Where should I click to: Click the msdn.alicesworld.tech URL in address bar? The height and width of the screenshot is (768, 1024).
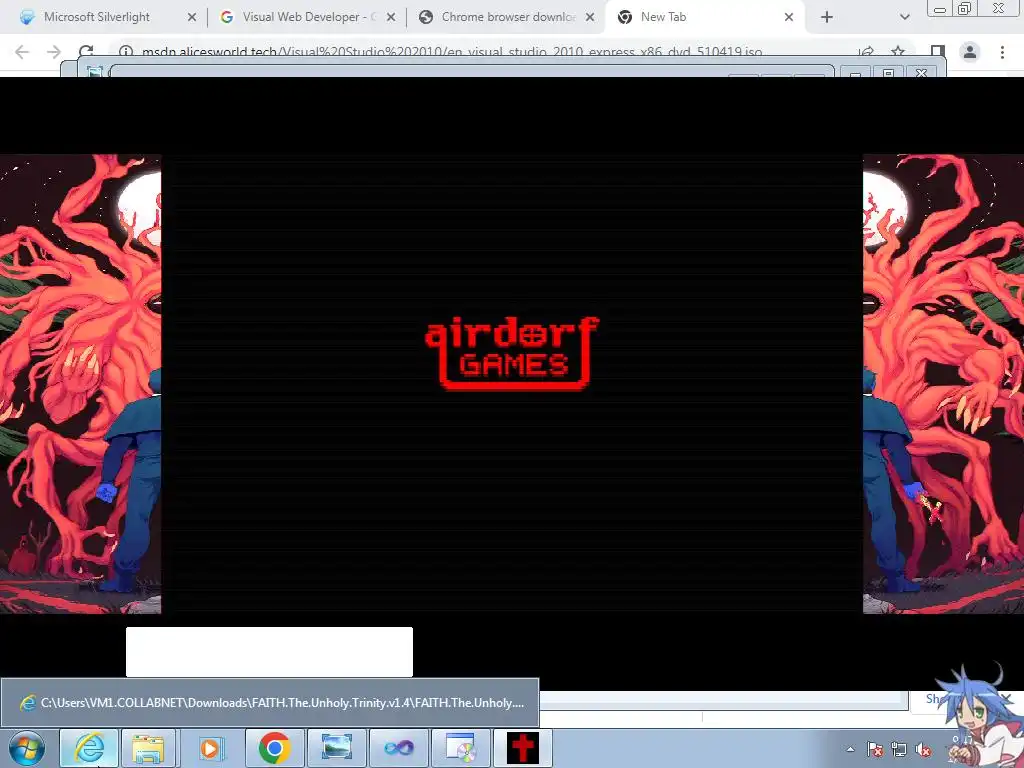point(452,52)
